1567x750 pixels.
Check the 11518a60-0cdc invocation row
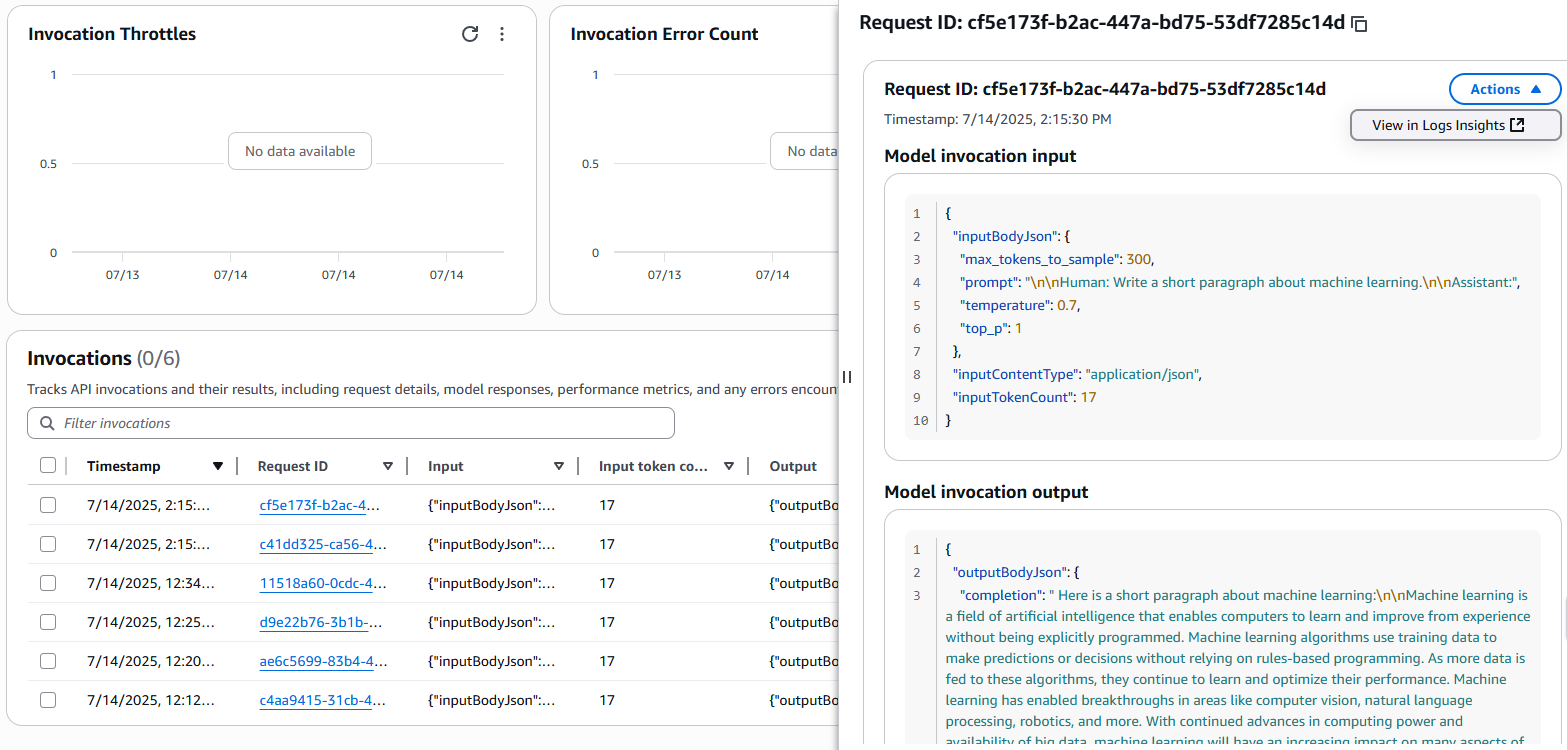click(48, 583)
